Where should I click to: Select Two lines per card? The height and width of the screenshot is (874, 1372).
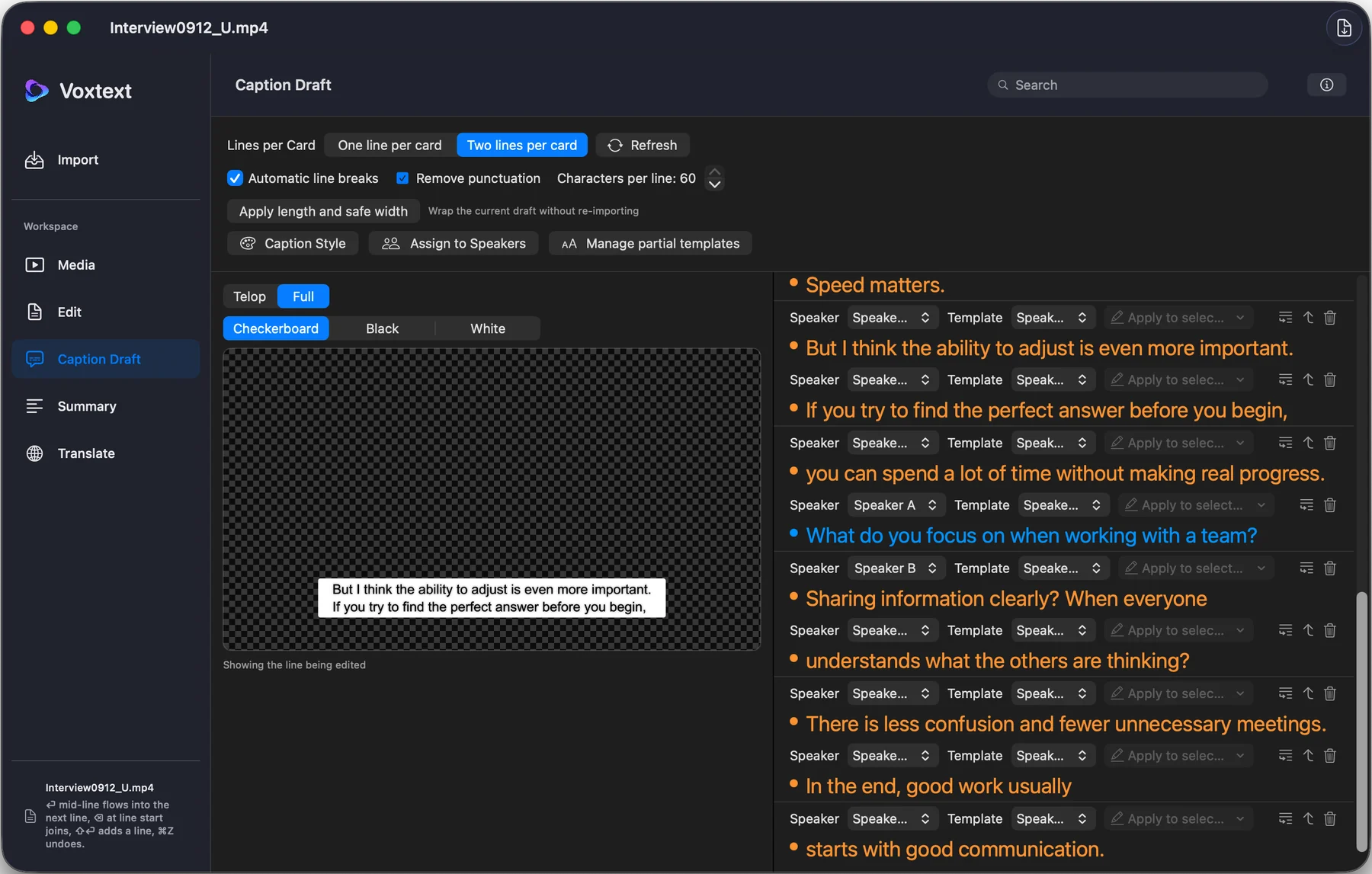click(522, 145)
